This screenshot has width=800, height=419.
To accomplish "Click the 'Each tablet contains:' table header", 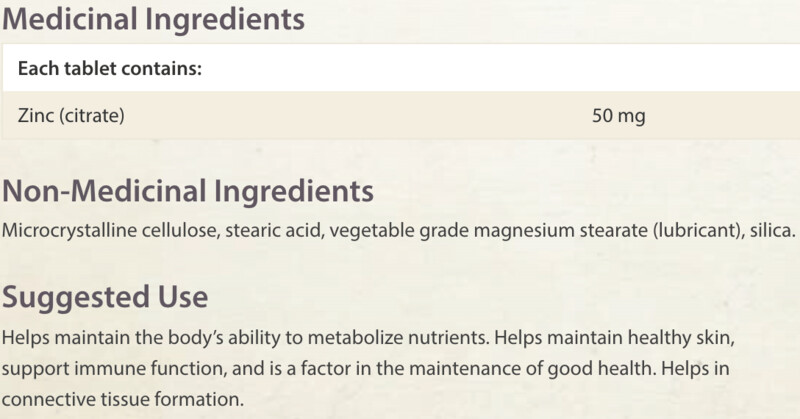I will tap(110, 68).
